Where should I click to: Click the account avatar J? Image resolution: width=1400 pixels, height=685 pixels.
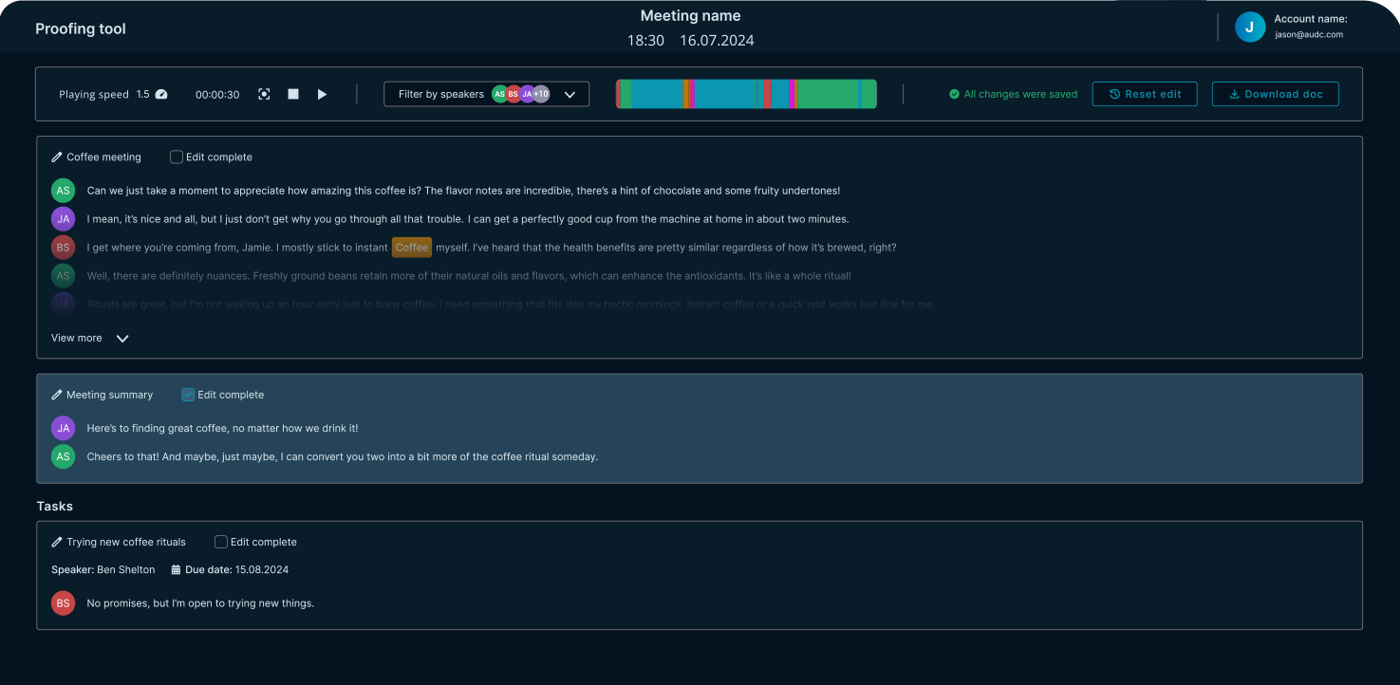[x=1250, y=27]
